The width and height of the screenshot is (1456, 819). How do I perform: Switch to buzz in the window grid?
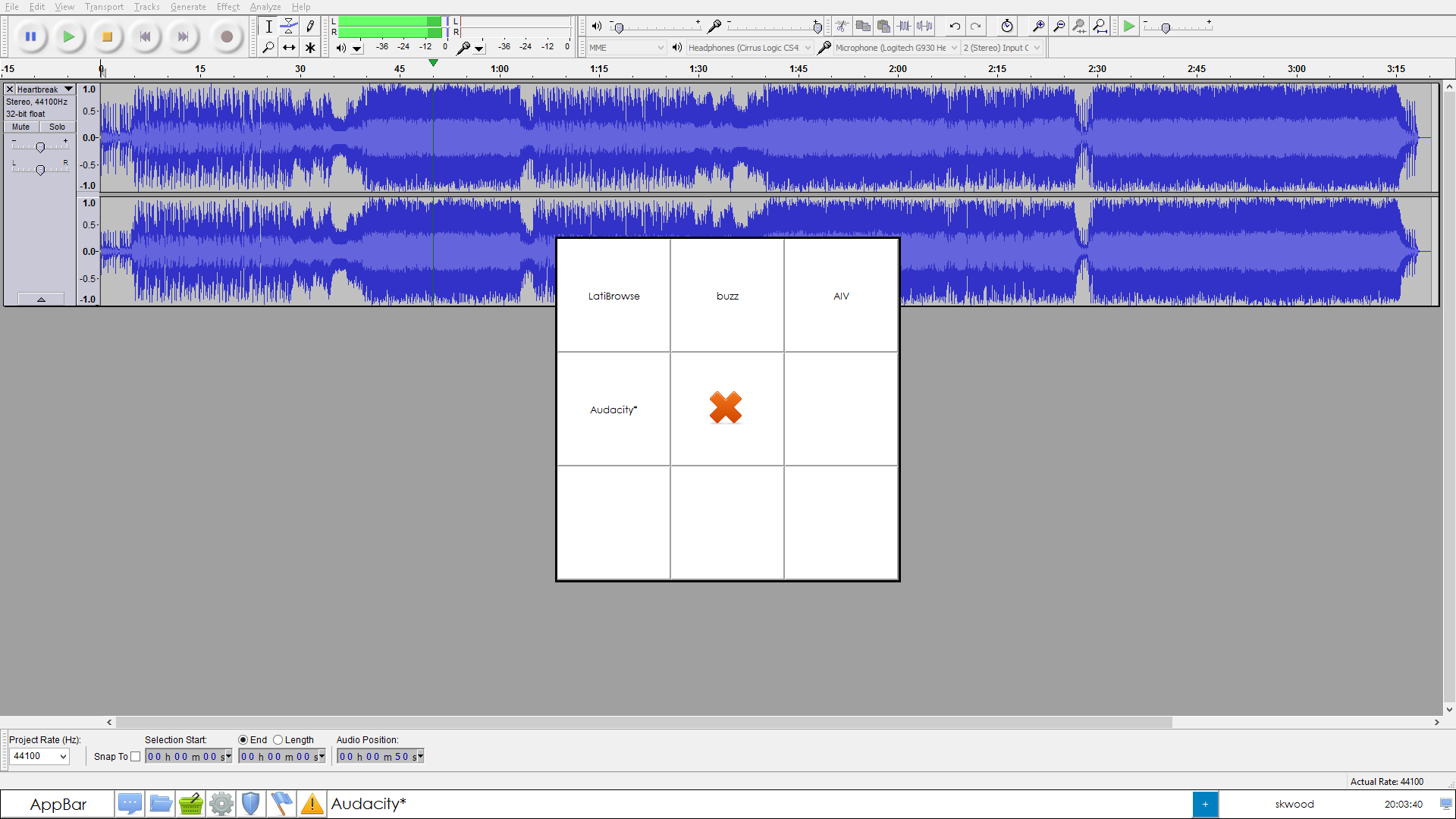(x=727, y=295)
